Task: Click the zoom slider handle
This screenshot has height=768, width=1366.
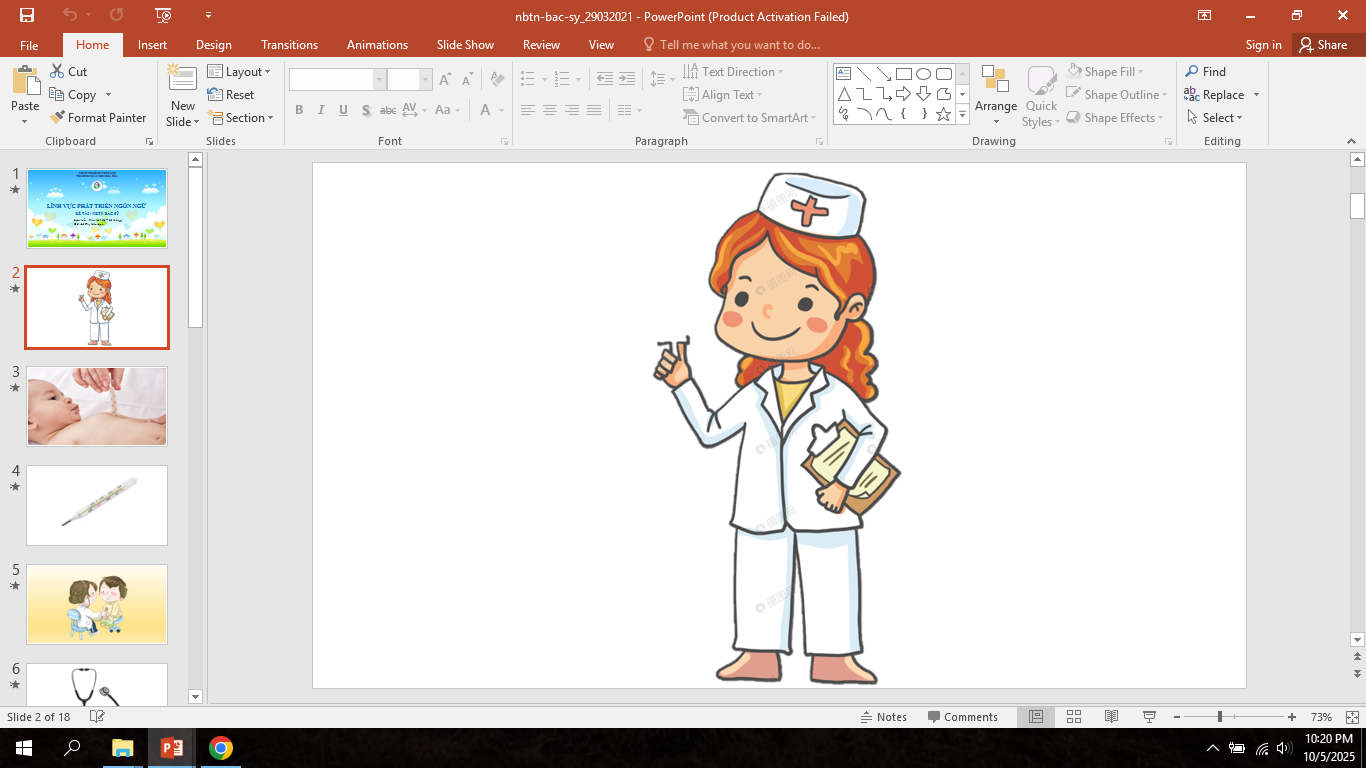Action: [1219, 717]
